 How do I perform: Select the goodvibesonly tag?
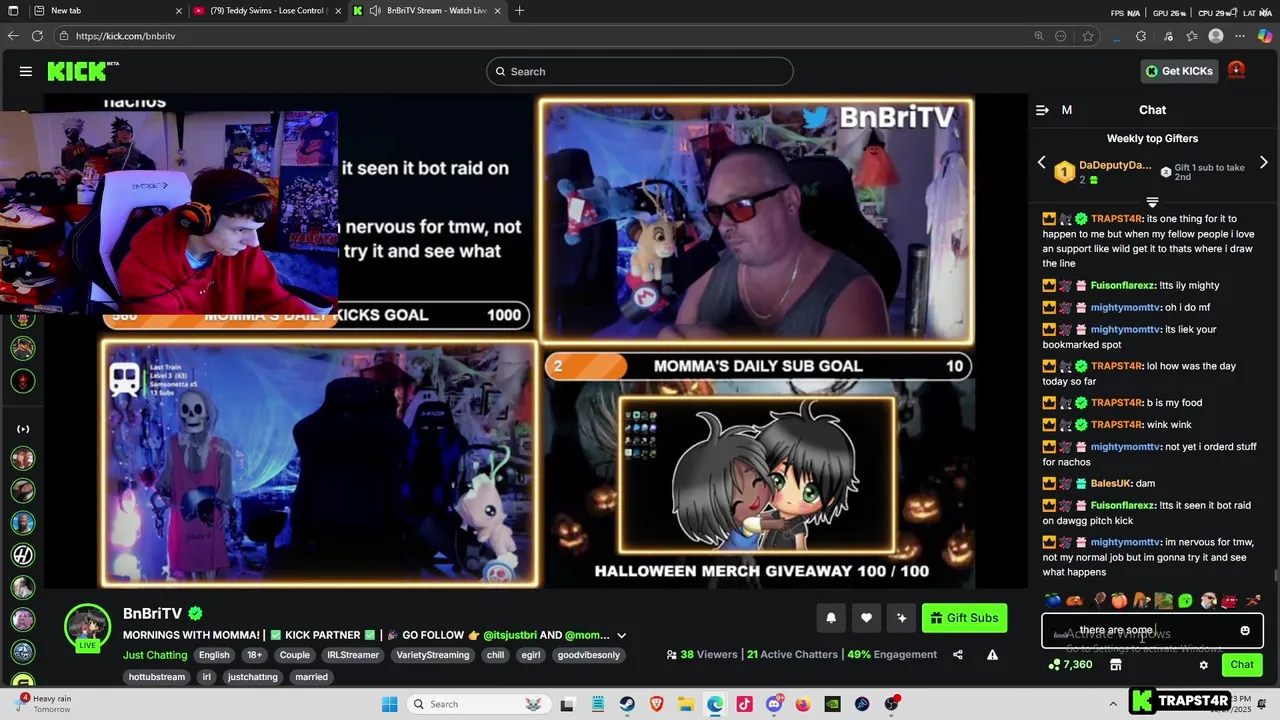[589, 655]
